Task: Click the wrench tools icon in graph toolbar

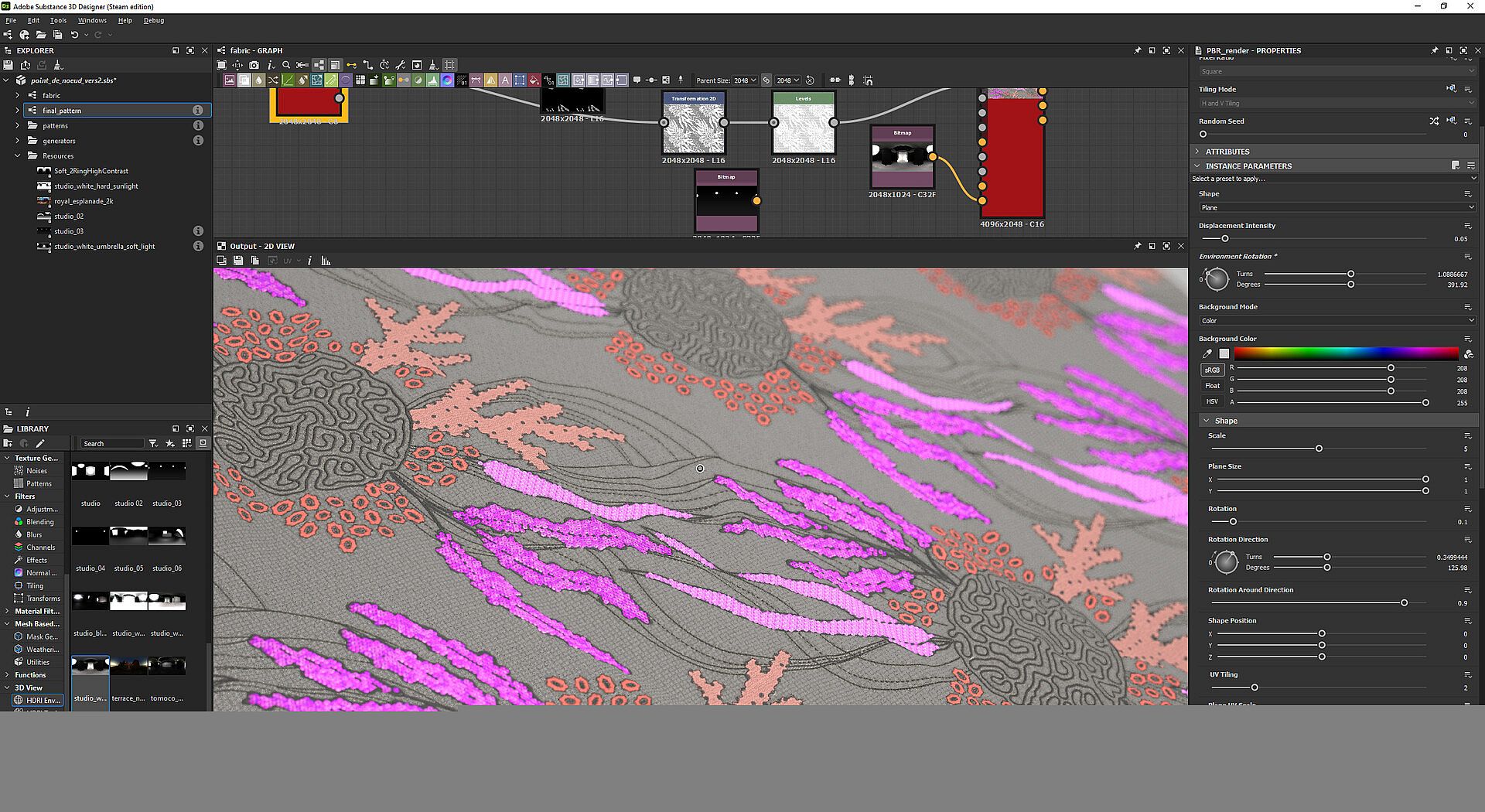Action: [400, 65]
